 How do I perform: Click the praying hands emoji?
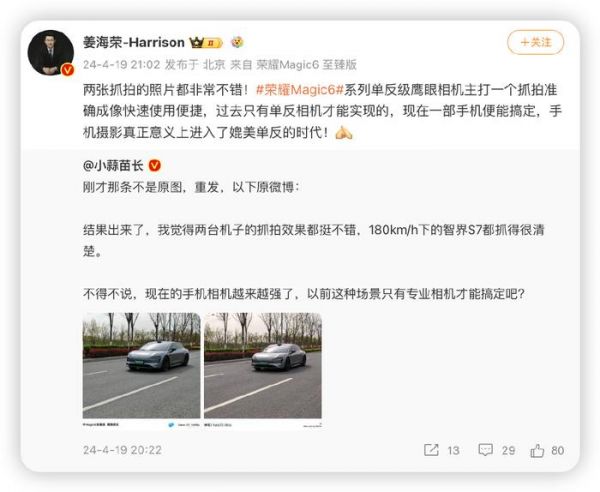point(343,133)
